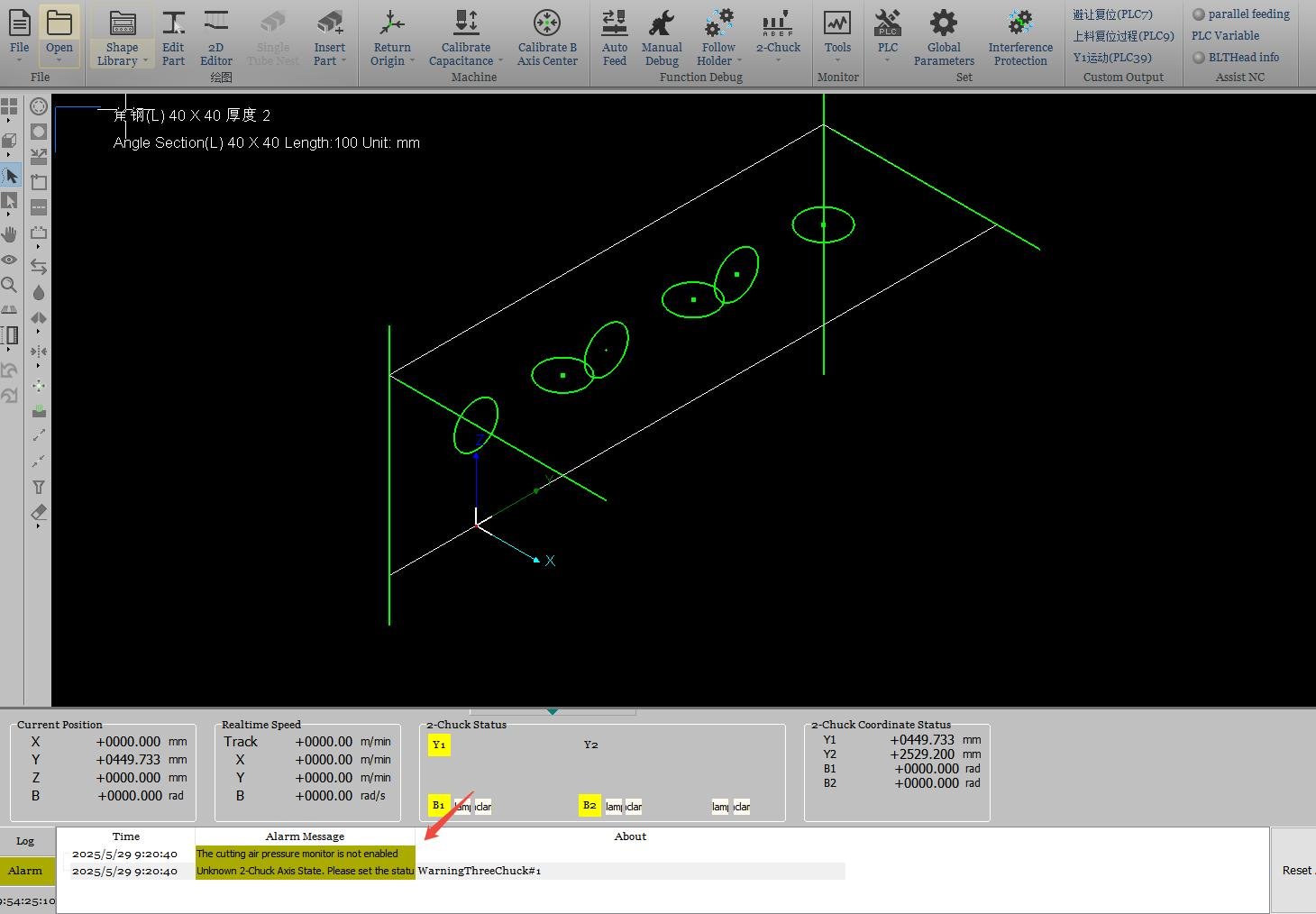This screenshot has width=1316, height=914.
Task: Click the magnifier zoom tool
Action: [9, 285]
